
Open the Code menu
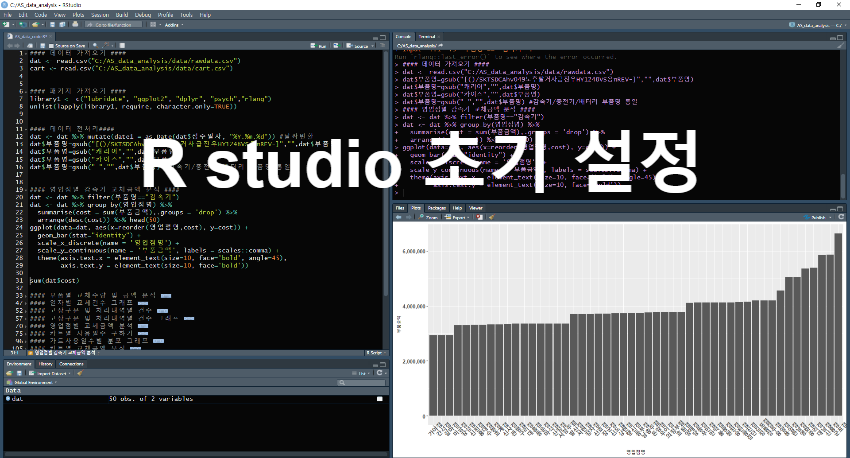pyautogui.click(x=41, y=15)
